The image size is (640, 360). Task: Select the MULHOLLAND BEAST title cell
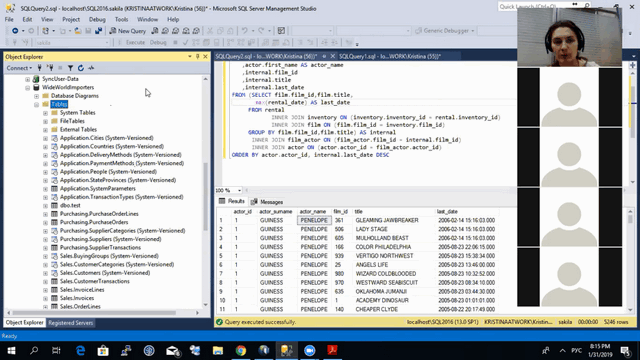click(382, 238)
